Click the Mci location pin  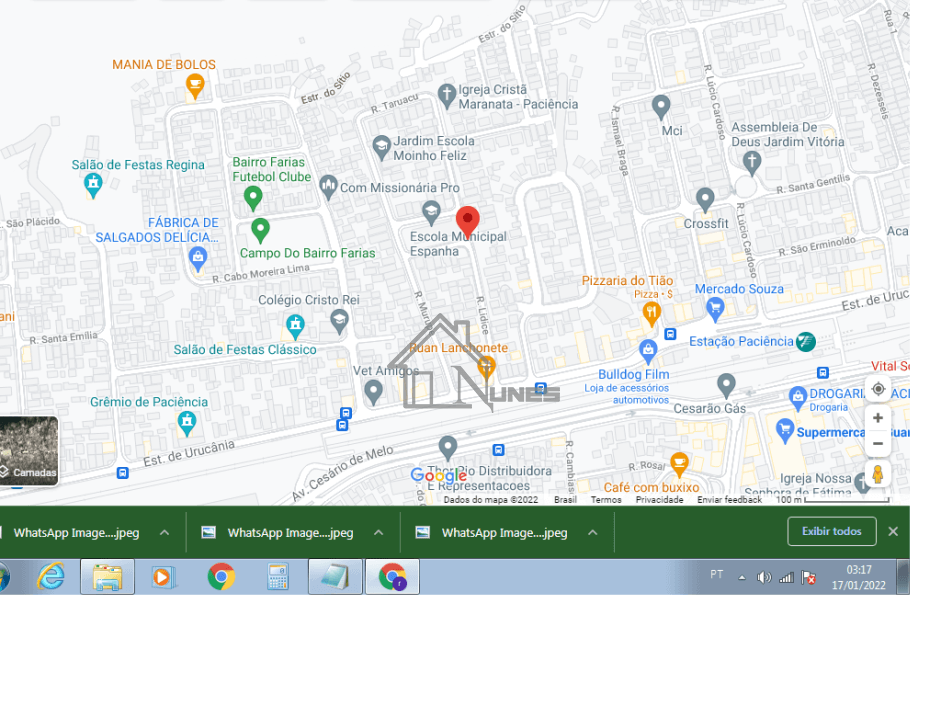tap(661, 107)
